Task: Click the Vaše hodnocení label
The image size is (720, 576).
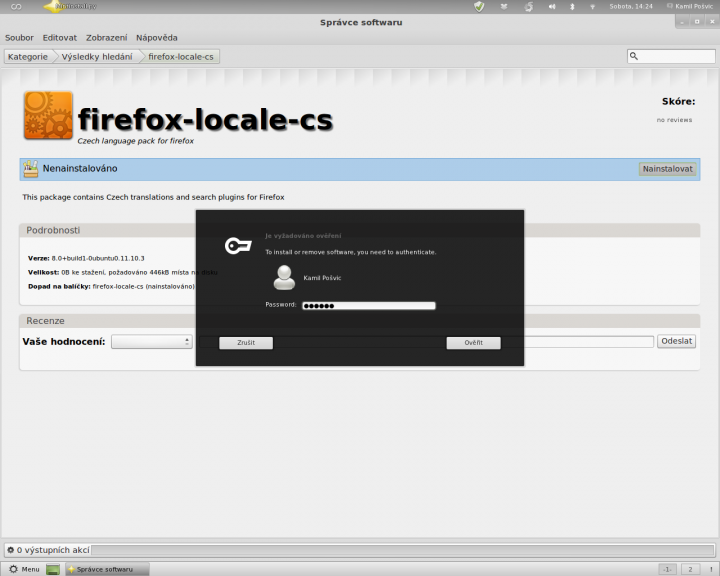Action: point(64,342)
